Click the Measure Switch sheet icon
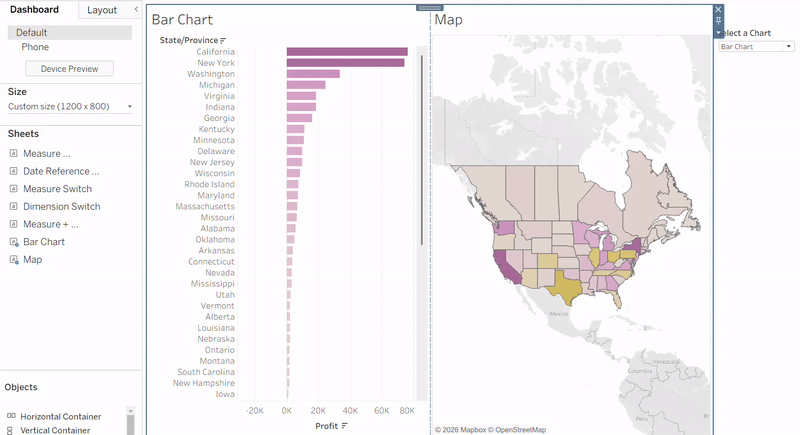Viewport: 800px width, 435px height. (x=14, y=189)
